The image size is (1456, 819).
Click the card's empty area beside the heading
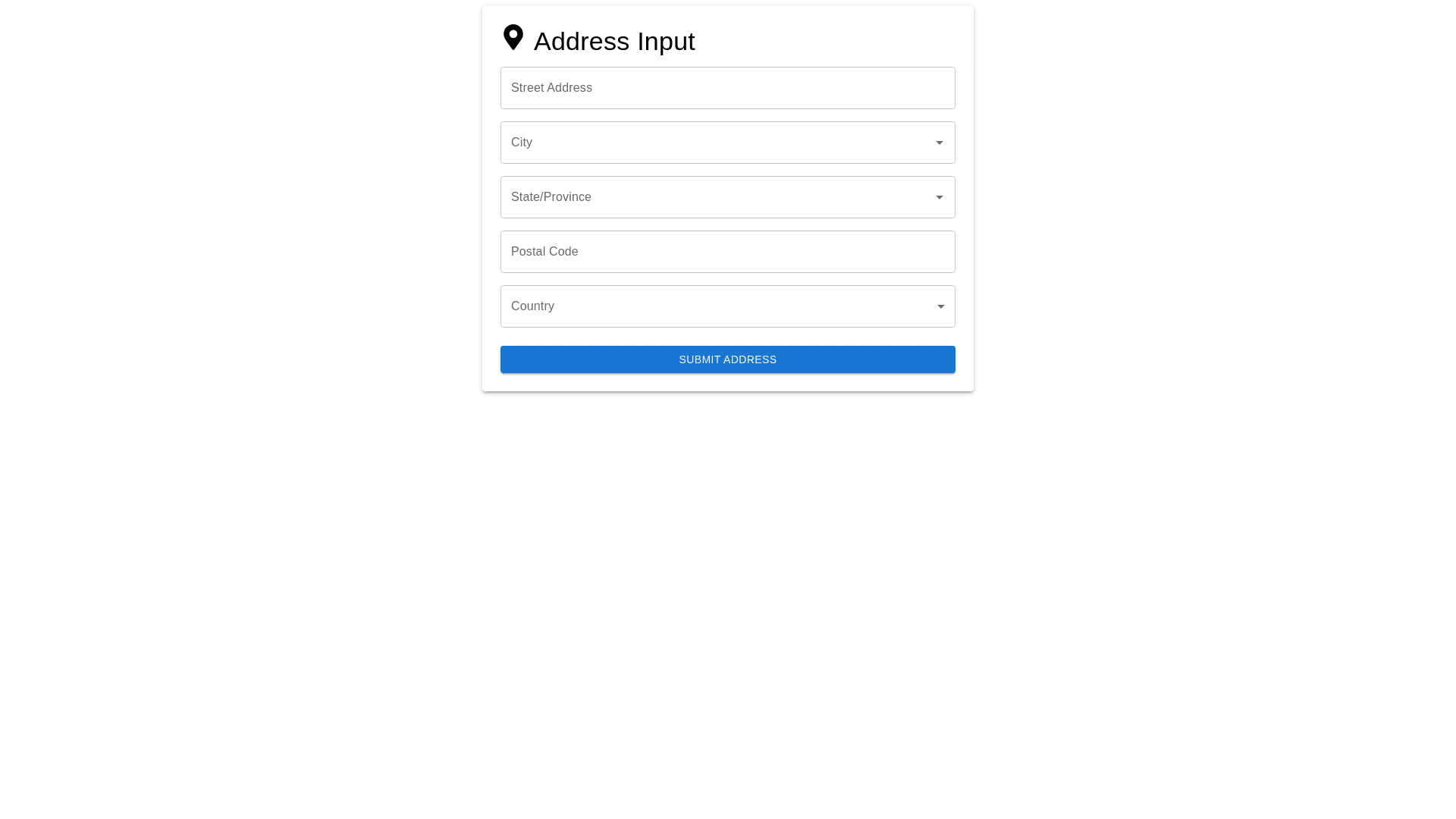click(x=834, y=39)
